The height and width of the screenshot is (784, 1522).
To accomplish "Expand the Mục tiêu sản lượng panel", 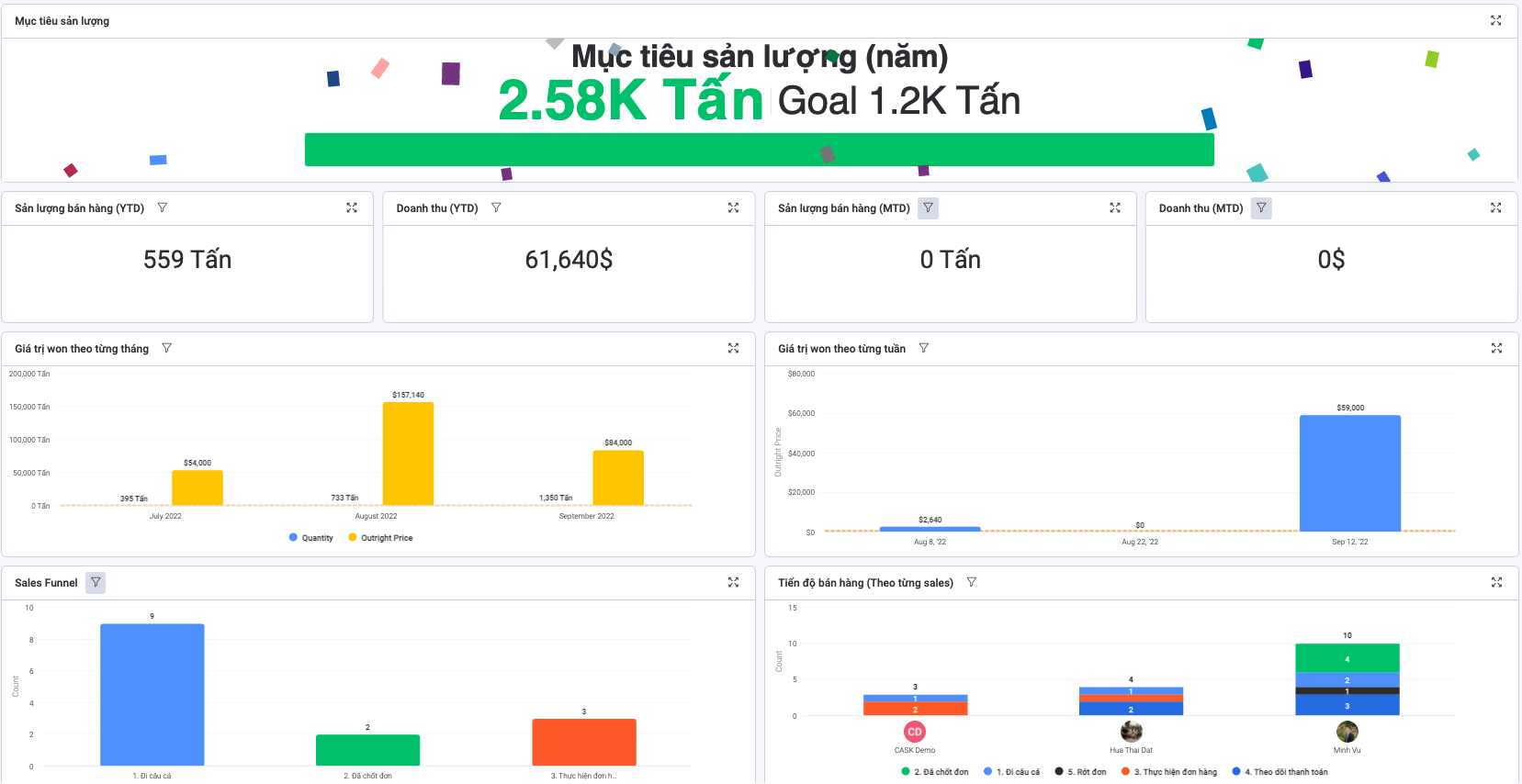I will [1495, 20].
